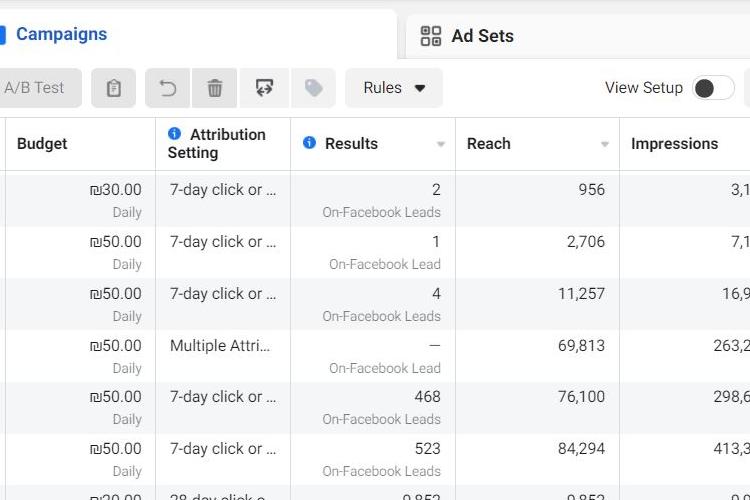Click the Impressions column header

[x=674, y=144]
